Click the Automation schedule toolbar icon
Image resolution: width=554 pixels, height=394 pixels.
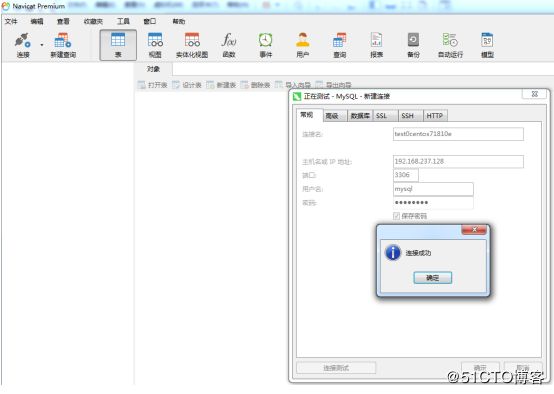[x=450, y=45]
